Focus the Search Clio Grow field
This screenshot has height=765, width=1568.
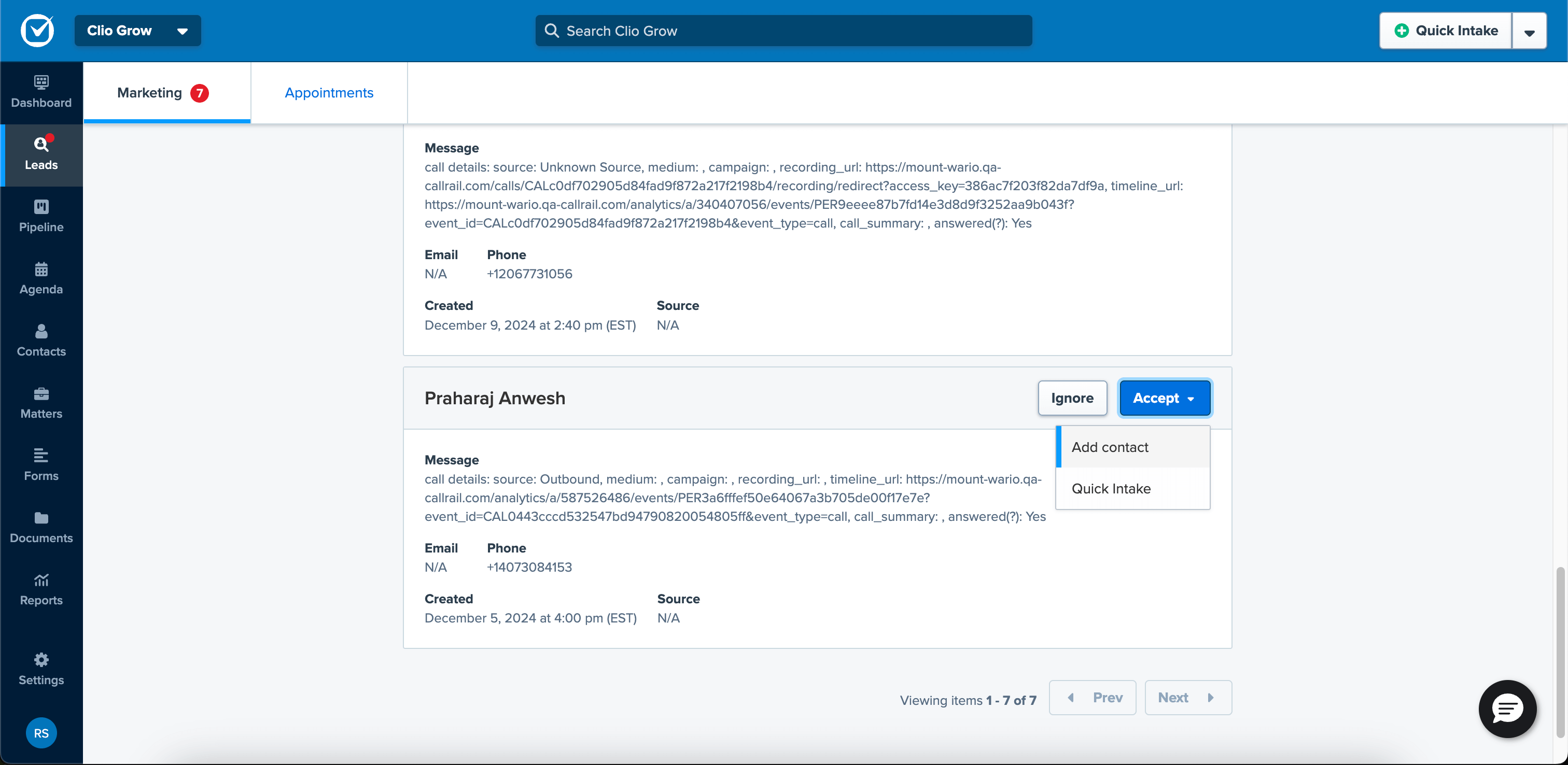[783, 31]
